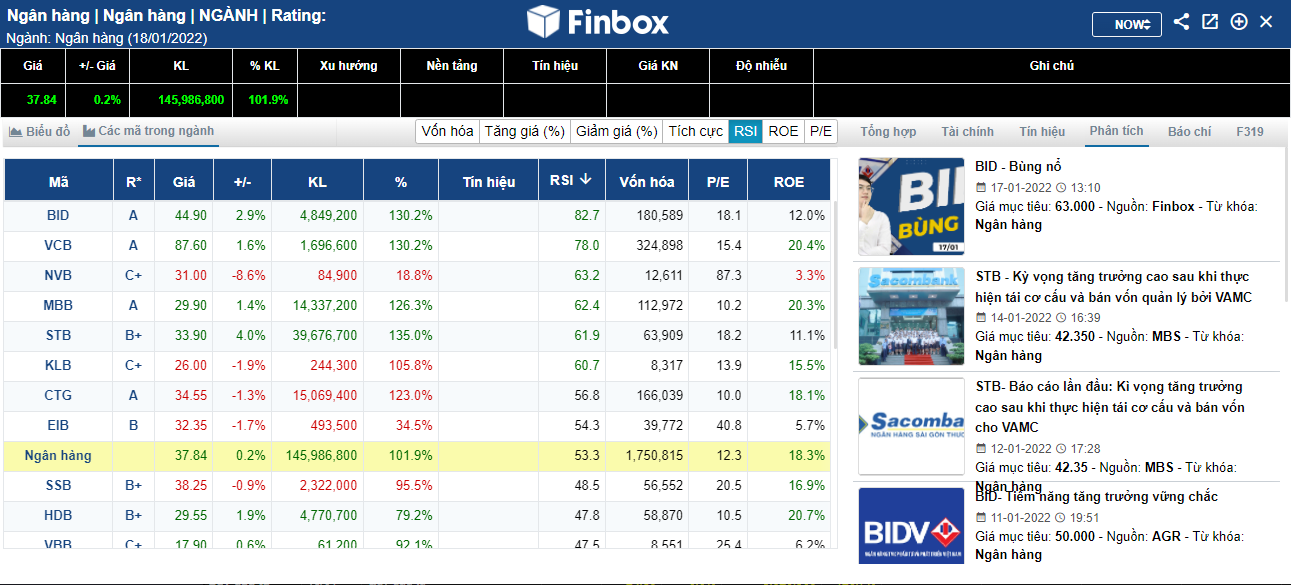Select the P/E filter button

point(821,131)
